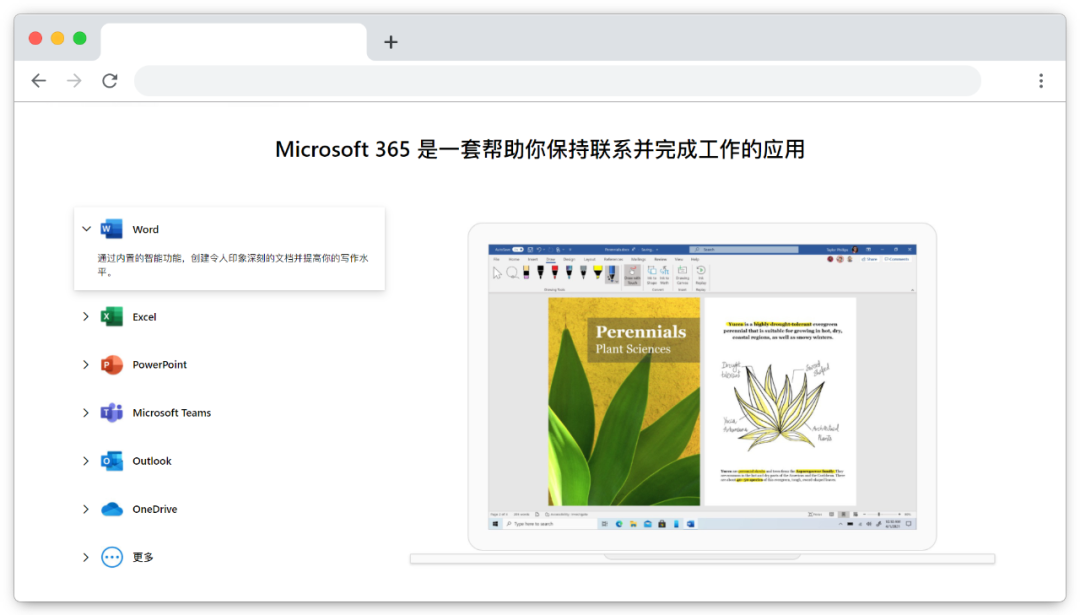Go back with the browser back arrow
Viewport: 1080px width, 615px height.
pos(39,81)
